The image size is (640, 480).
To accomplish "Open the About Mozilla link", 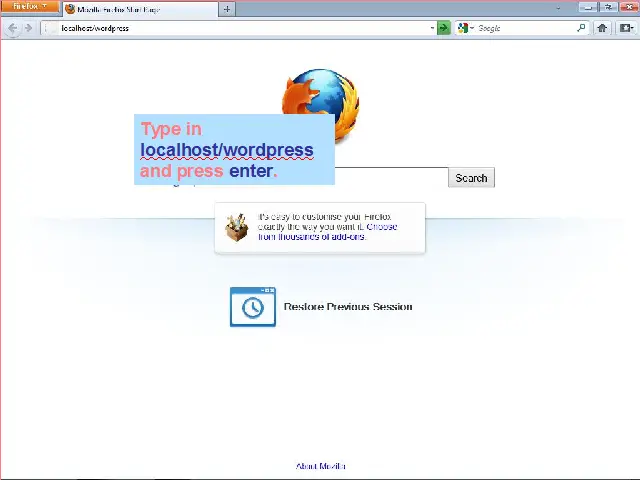I will (320, 466).
